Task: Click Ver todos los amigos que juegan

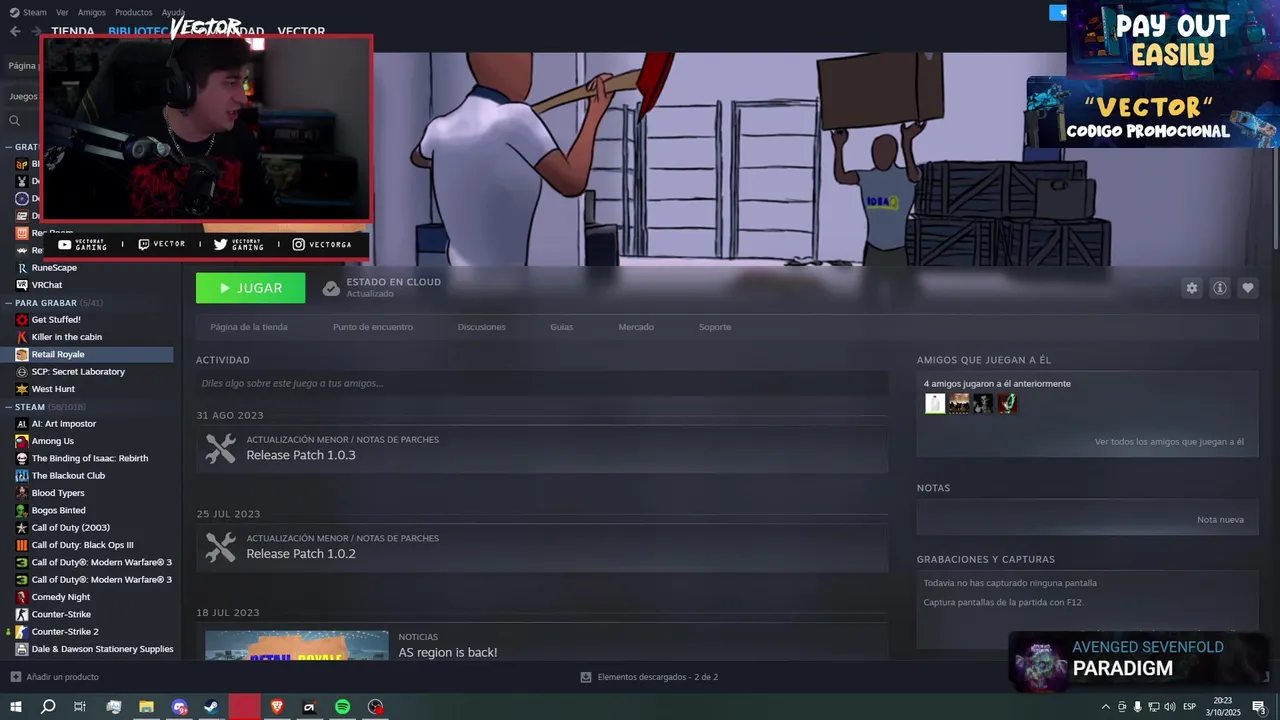Action: 1169,442
